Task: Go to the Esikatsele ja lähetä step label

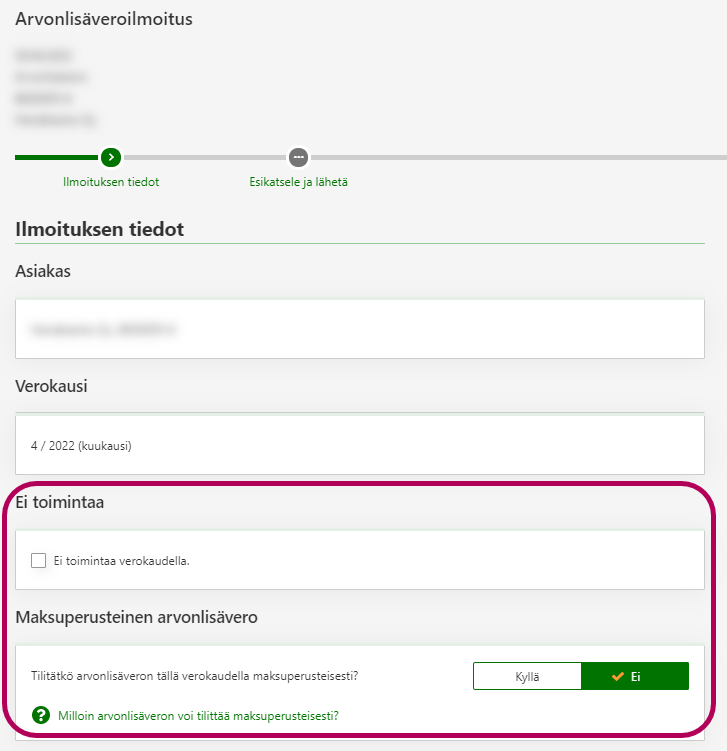Action: (298, 182)
